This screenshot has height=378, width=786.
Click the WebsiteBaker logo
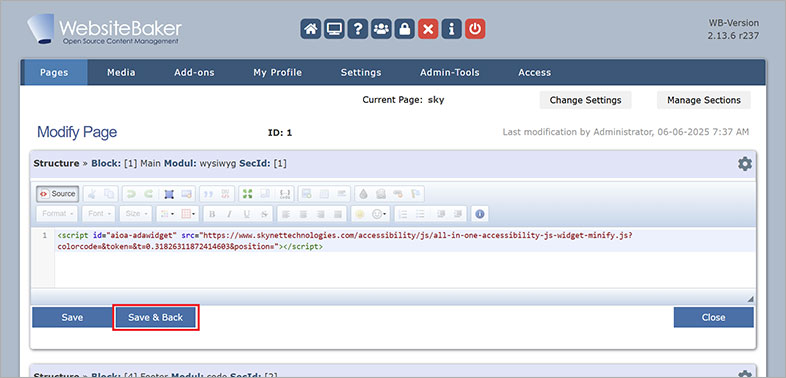(x=104, y=30)
